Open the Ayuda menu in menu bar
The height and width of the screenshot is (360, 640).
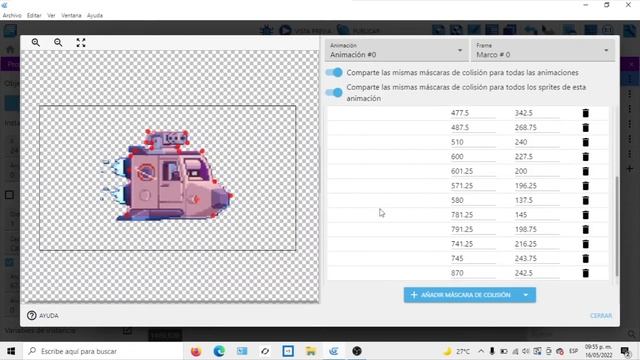click(95, 16)
